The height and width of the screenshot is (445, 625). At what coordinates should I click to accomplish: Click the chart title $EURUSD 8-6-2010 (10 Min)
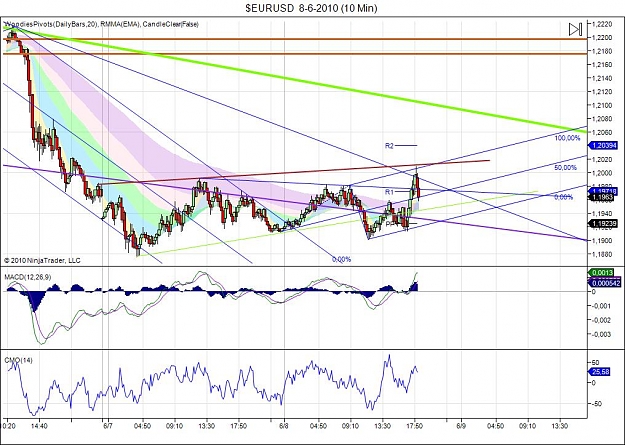(x=311, y=8)
